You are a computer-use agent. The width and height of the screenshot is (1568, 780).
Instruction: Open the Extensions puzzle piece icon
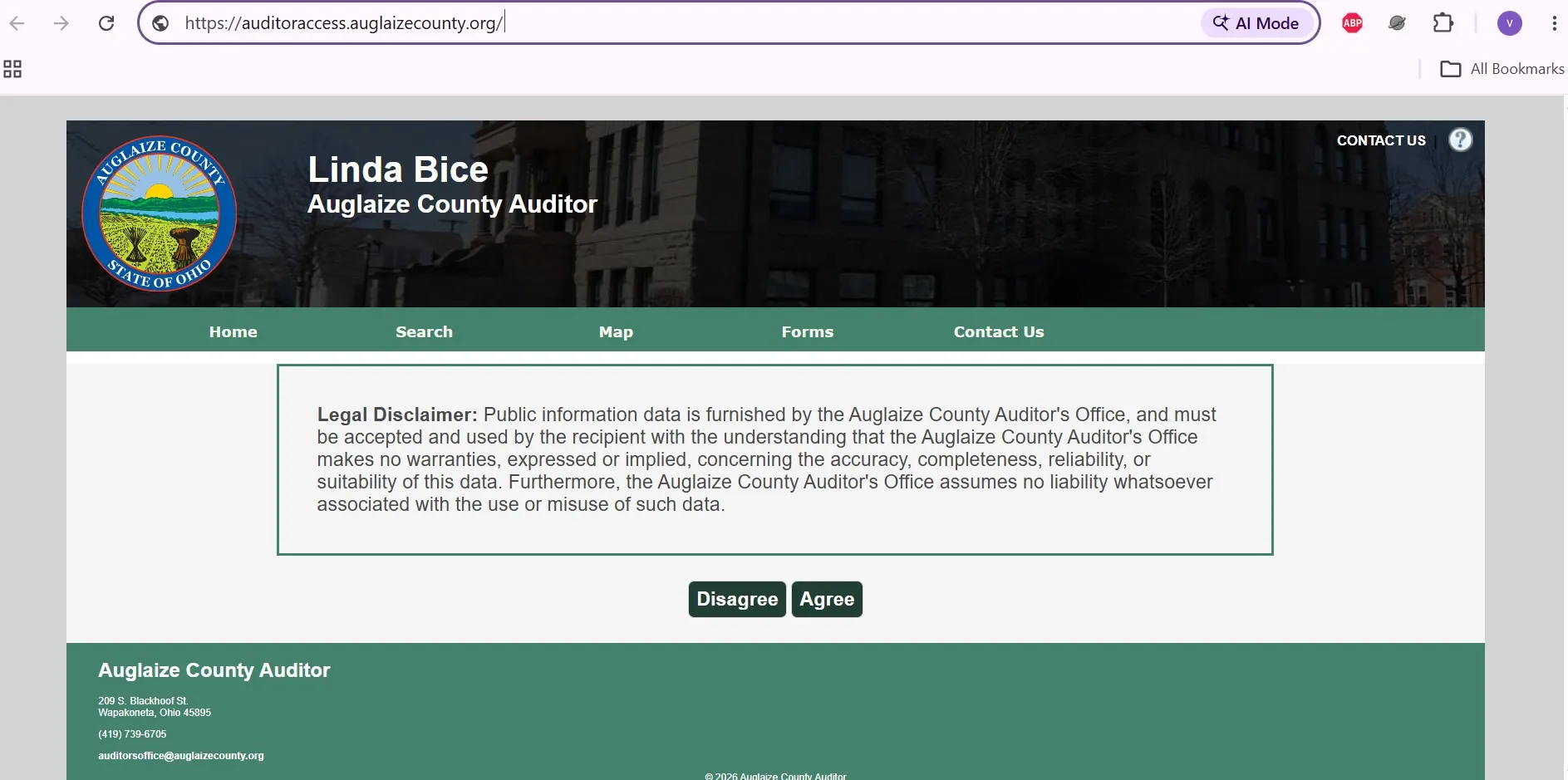click(1443, 23)
